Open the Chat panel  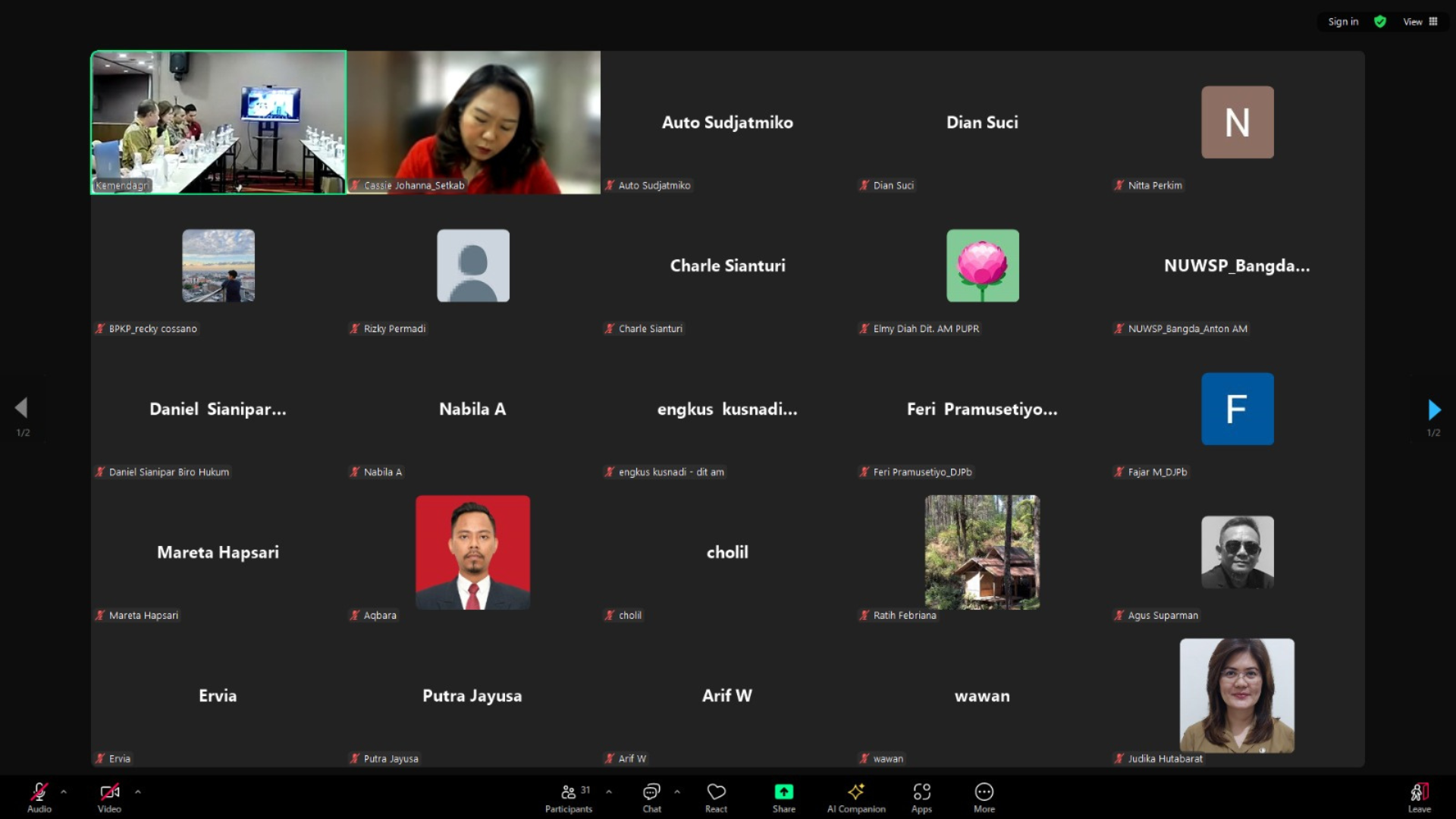(651, 798)
